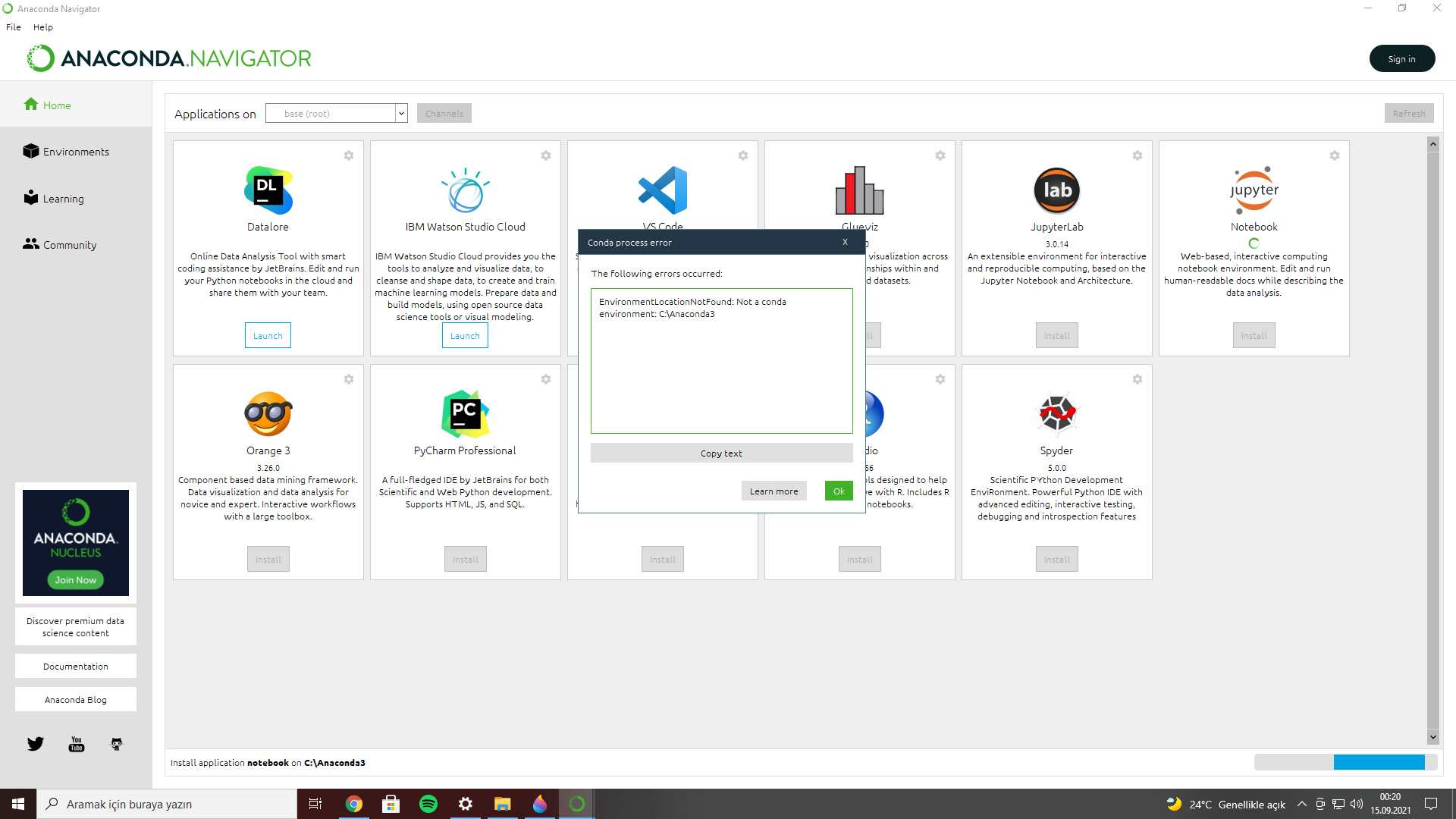This screenshot has width=1456, height=819.
Task: Open the Datalore card settings gear
Action: click(x=349, y=155)
